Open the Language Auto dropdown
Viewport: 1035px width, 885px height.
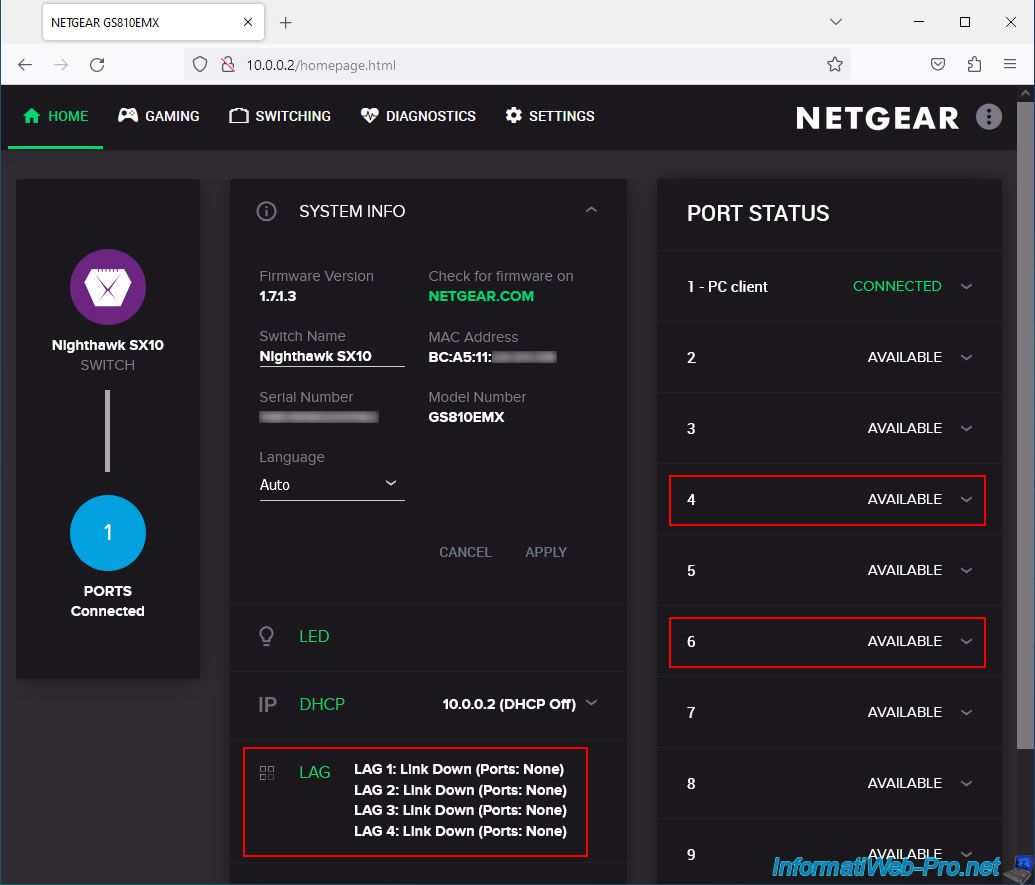coord(331,484)
